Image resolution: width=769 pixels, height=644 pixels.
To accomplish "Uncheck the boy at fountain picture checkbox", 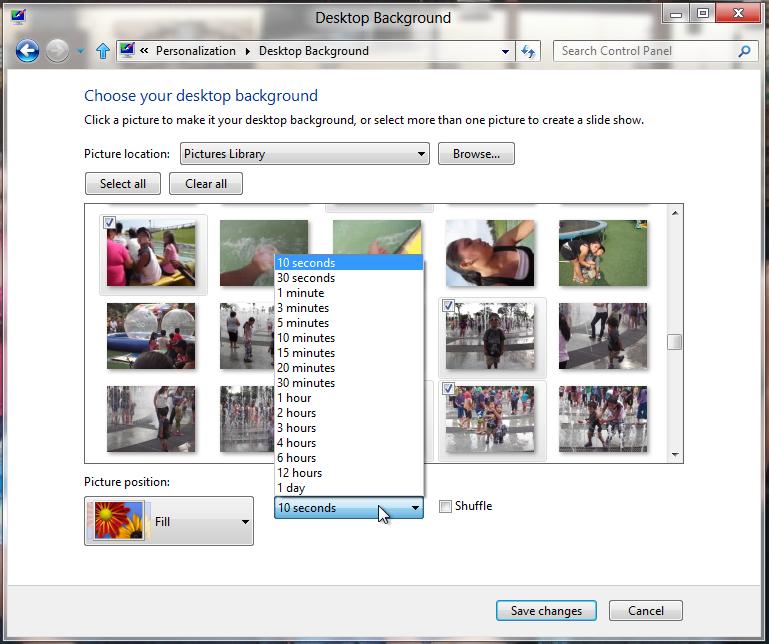I will coord(449,305).
